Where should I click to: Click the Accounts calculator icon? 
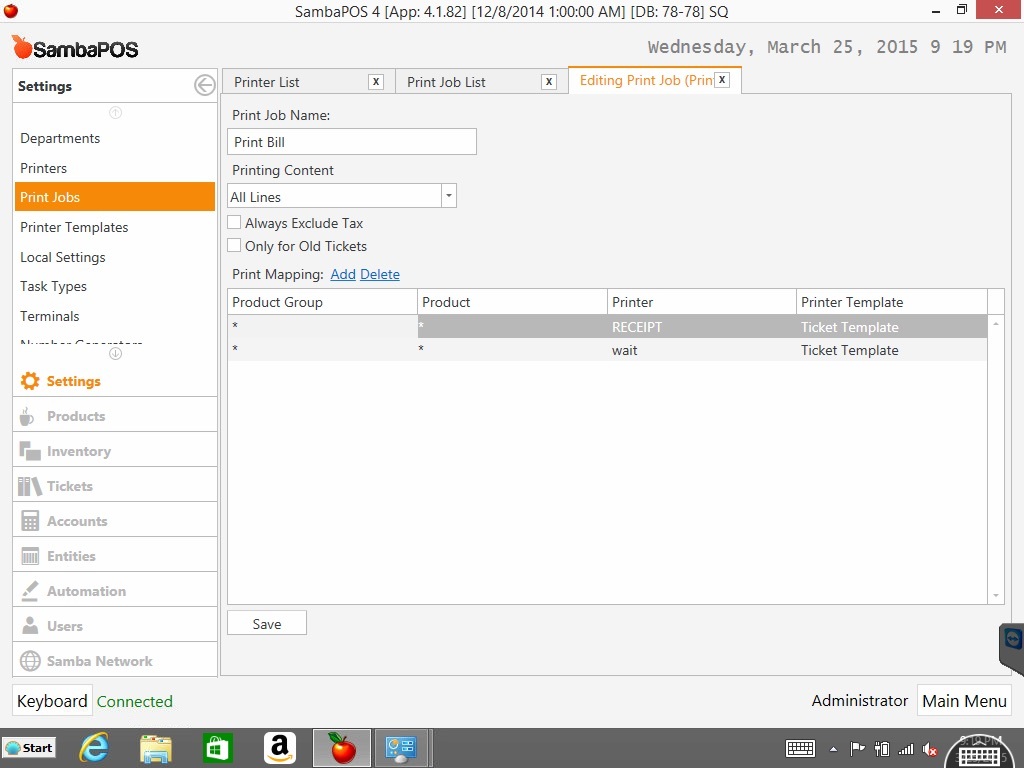pyautogui.click(x=30, y=520)
